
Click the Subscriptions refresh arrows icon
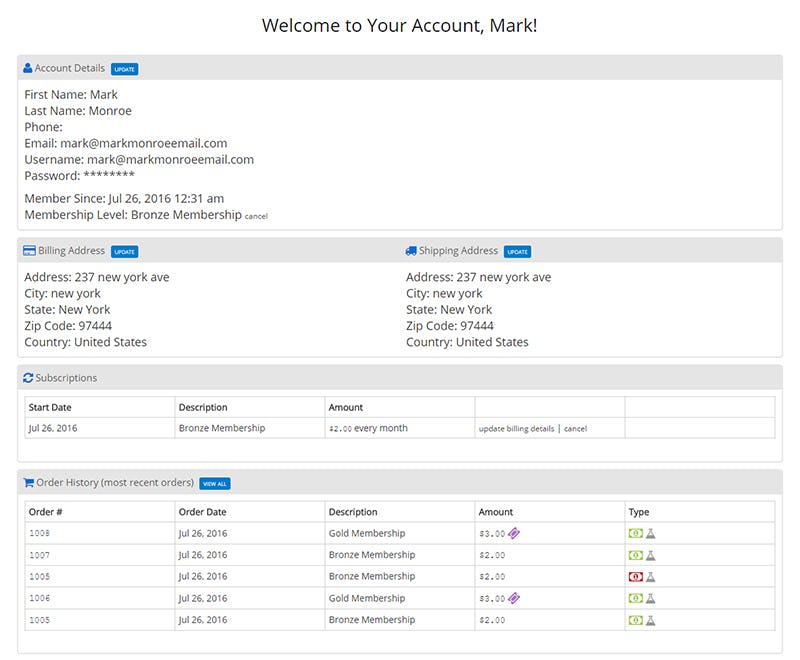pyautogui.click(x=28, y=378)
